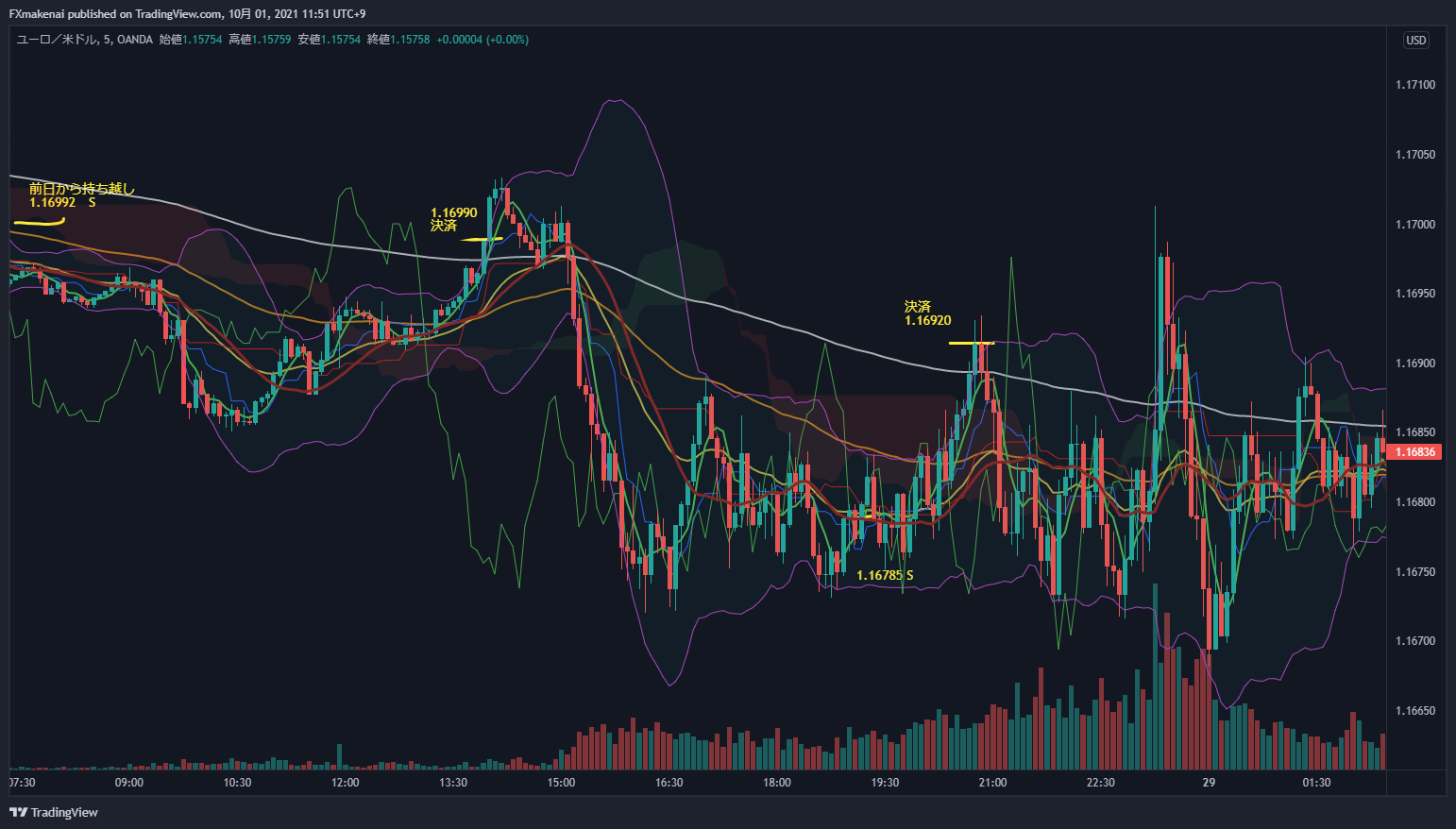Click the price axis label 1.16900
Screen dimensions: 1456x829
(1415, 364)
